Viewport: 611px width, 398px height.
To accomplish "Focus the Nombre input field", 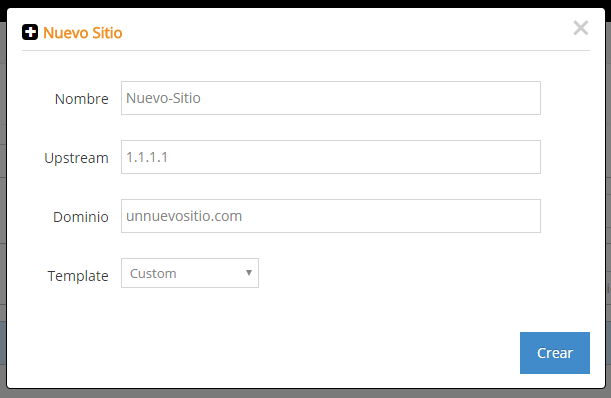I will [x=330, y=98].
